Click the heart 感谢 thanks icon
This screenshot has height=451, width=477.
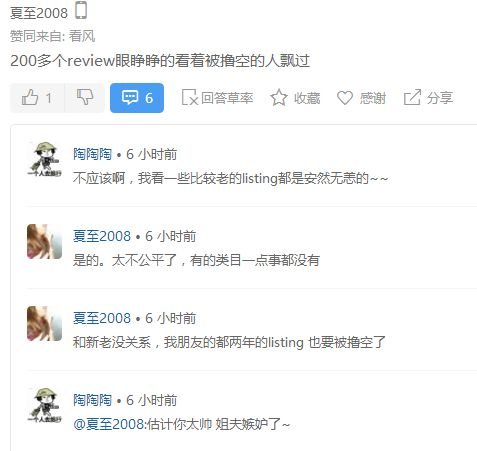[345, 98]
